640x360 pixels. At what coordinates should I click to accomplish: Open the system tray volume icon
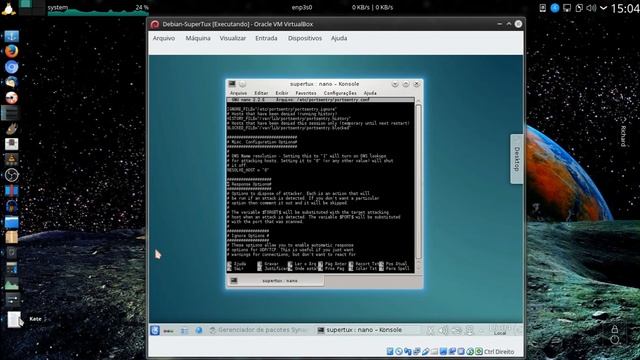pyautogui.click(x=591, y=8)
